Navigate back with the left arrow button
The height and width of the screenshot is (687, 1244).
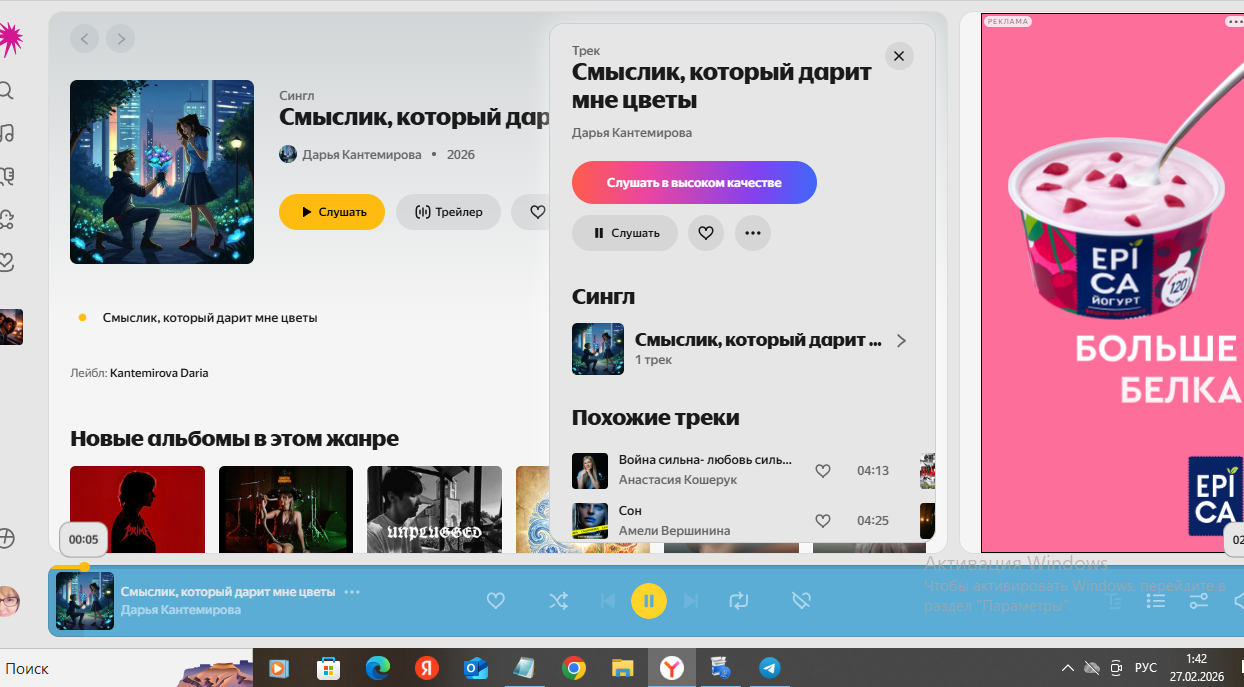pyautogui.click(x=85, y=39)
